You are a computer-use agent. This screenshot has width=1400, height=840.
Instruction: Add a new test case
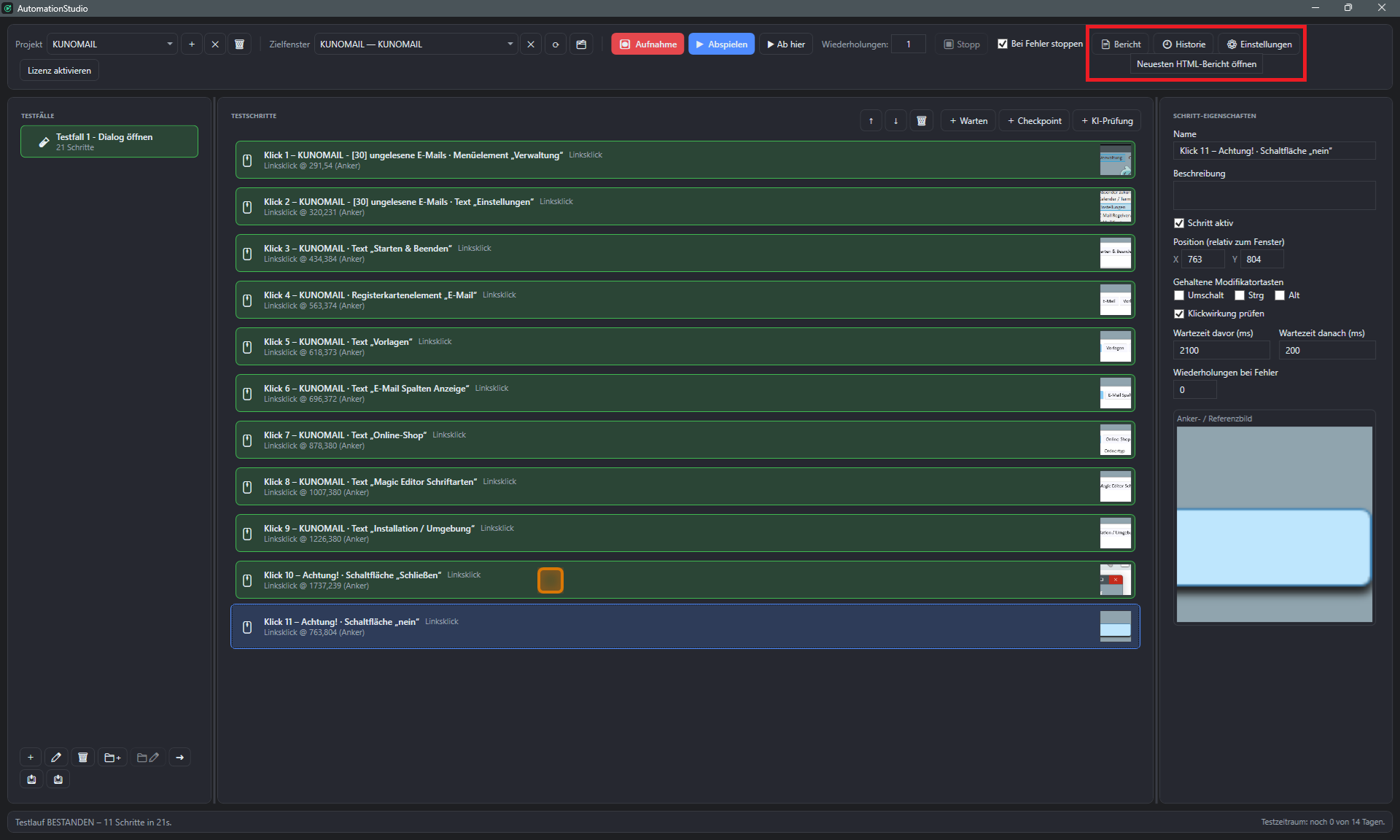pyautogui.click(x=31, y=758)
